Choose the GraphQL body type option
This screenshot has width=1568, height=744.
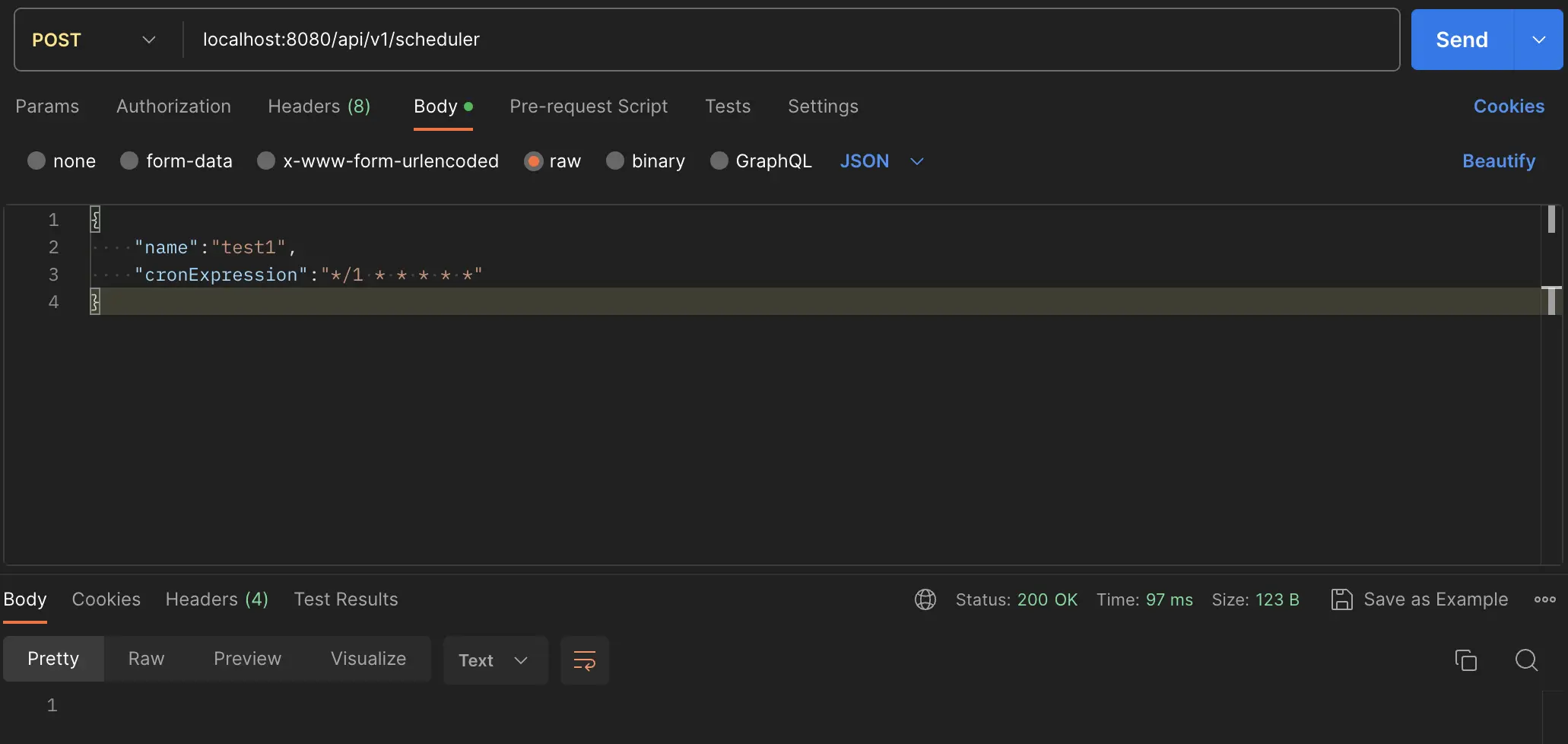pos(719,161)
